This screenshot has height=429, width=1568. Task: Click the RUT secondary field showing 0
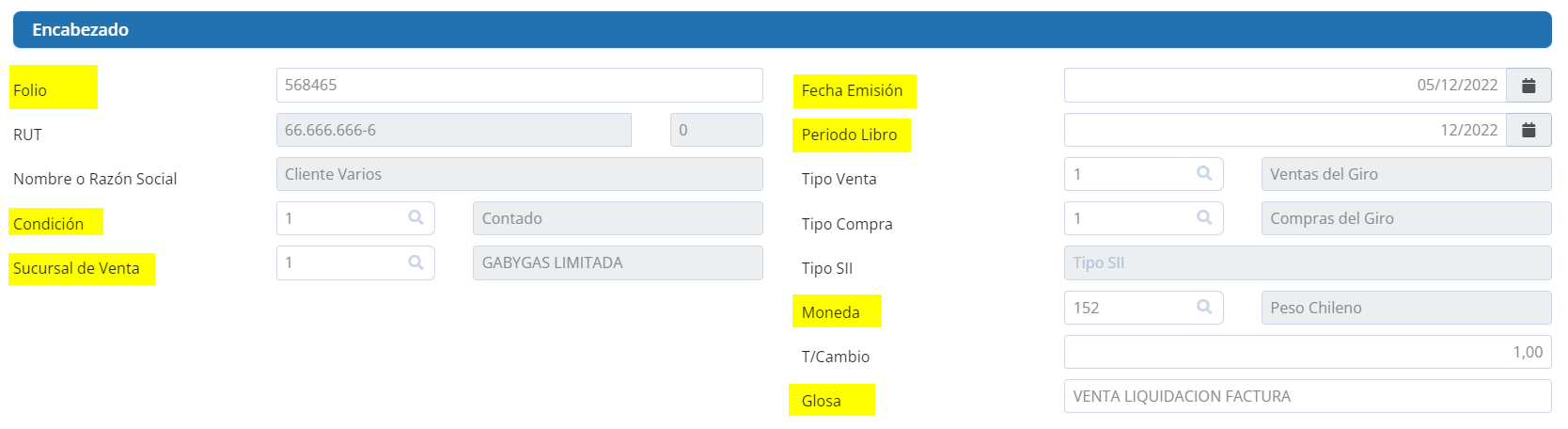click(715, 130)
